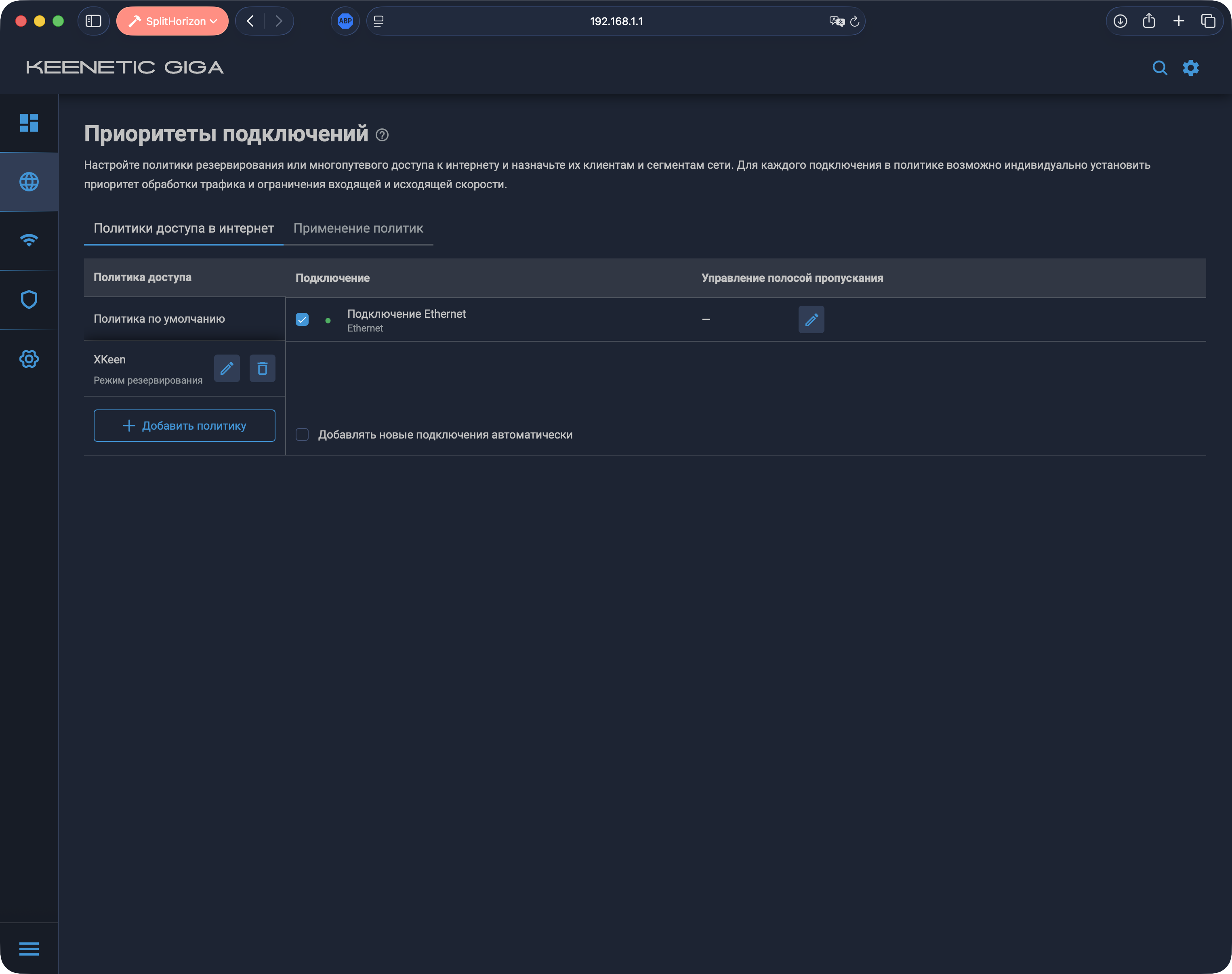Expand the sidebar with hamburger menu icon

pyautogui.click(x=29, y=949)
